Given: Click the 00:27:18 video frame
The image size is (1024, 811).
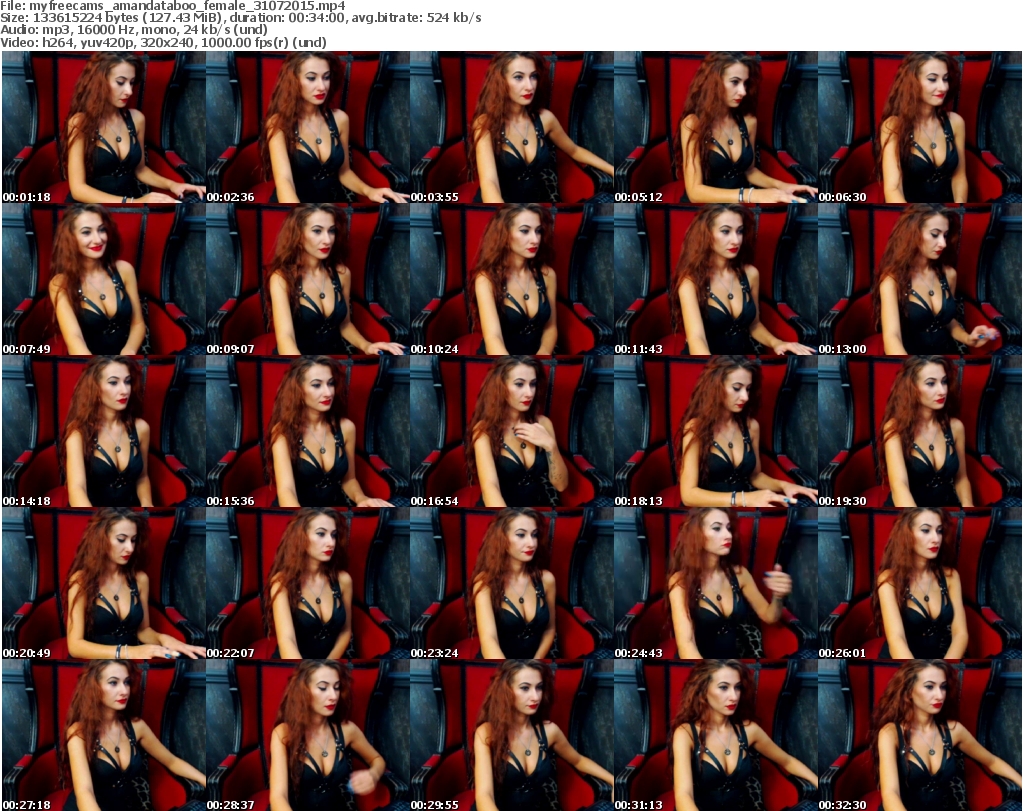Looking at the screenshot, I should (x=104, y=735).
